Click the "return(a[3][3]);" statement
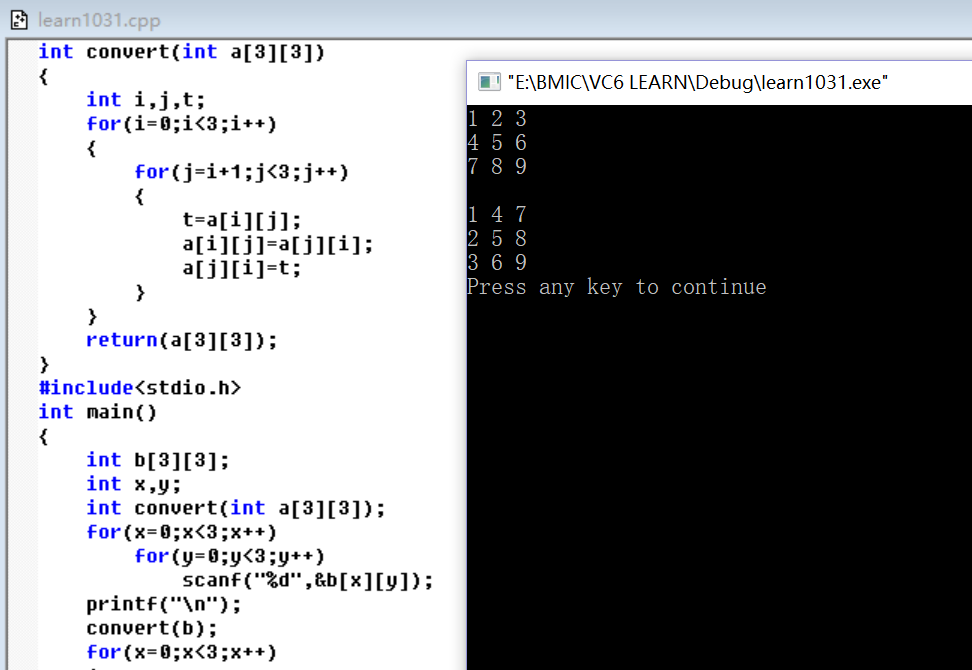 click(x=181, y=340)
